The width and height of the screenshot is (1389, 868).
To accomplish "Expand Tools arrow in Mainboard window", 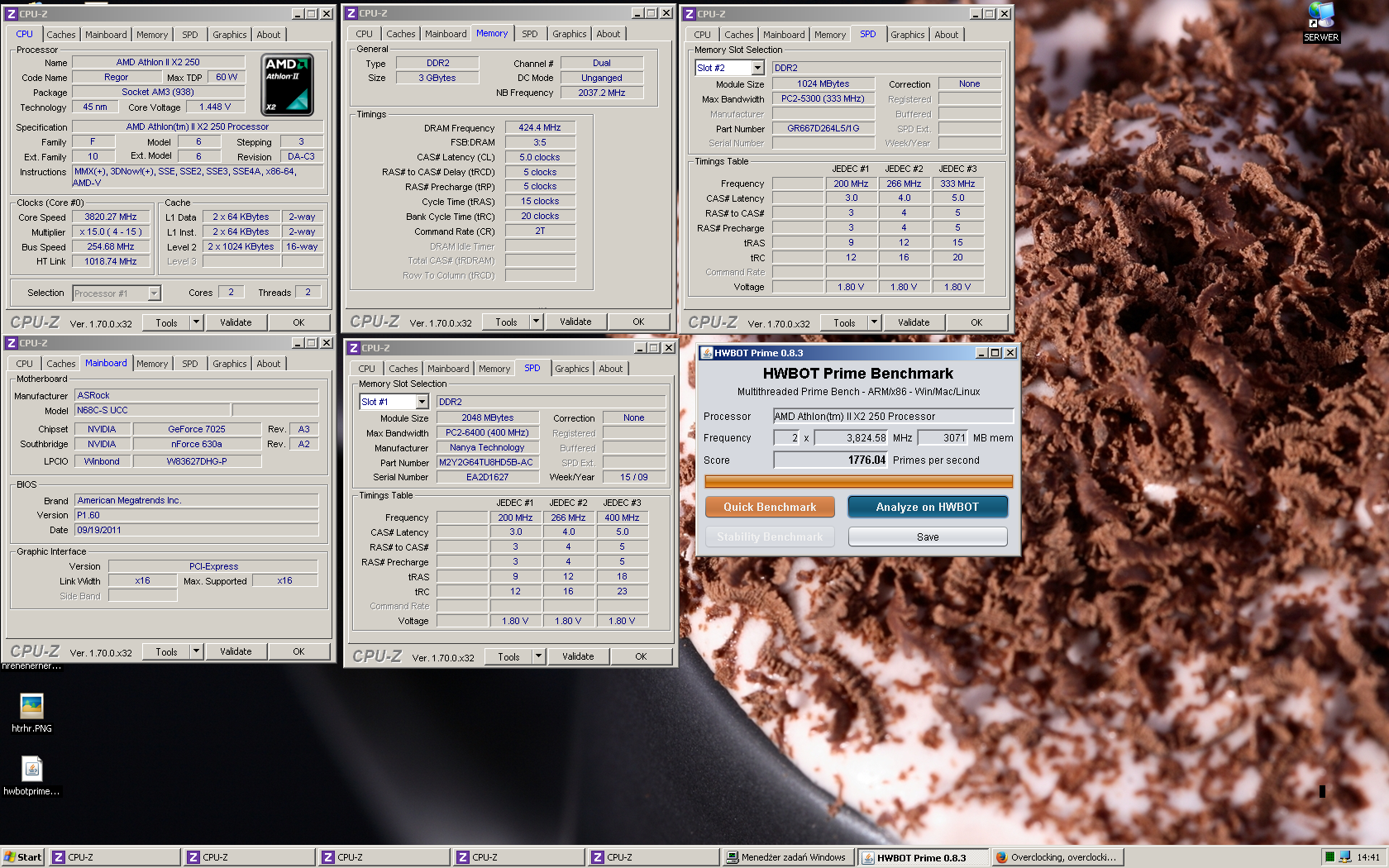I will 197,651.
